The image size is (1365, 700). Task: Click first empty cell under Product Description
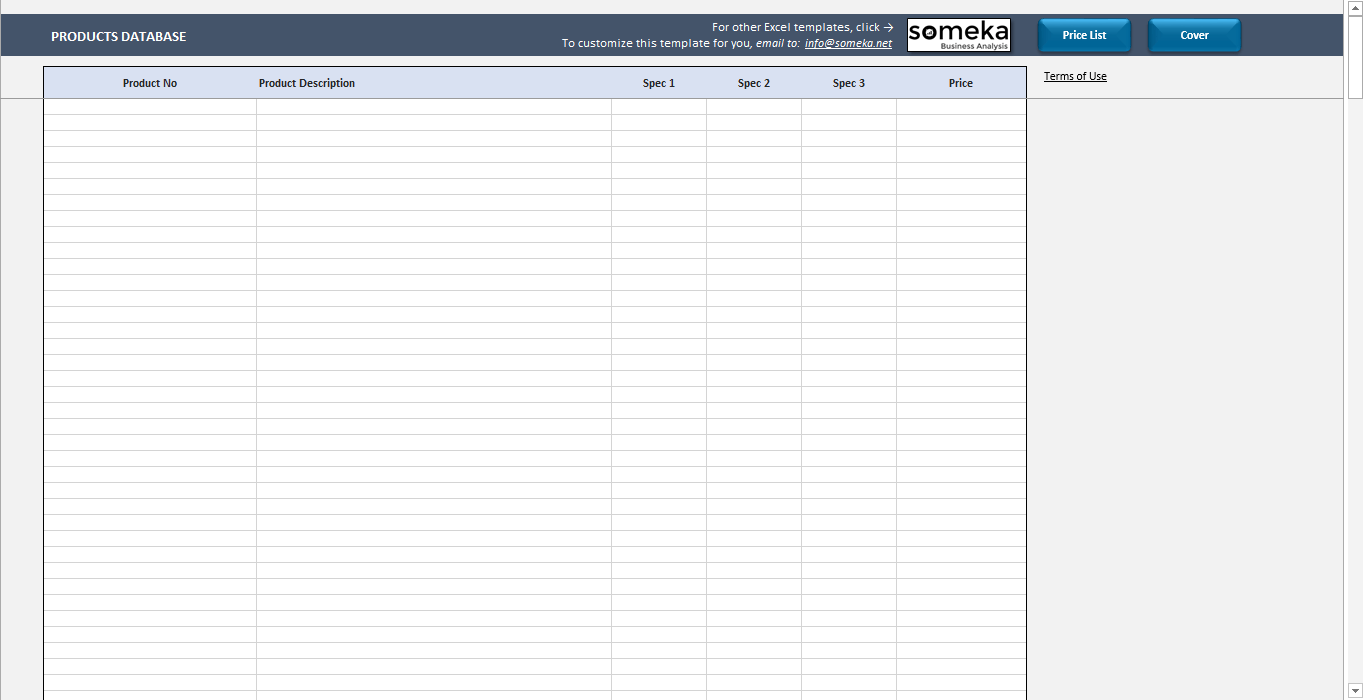coord(434,107)
